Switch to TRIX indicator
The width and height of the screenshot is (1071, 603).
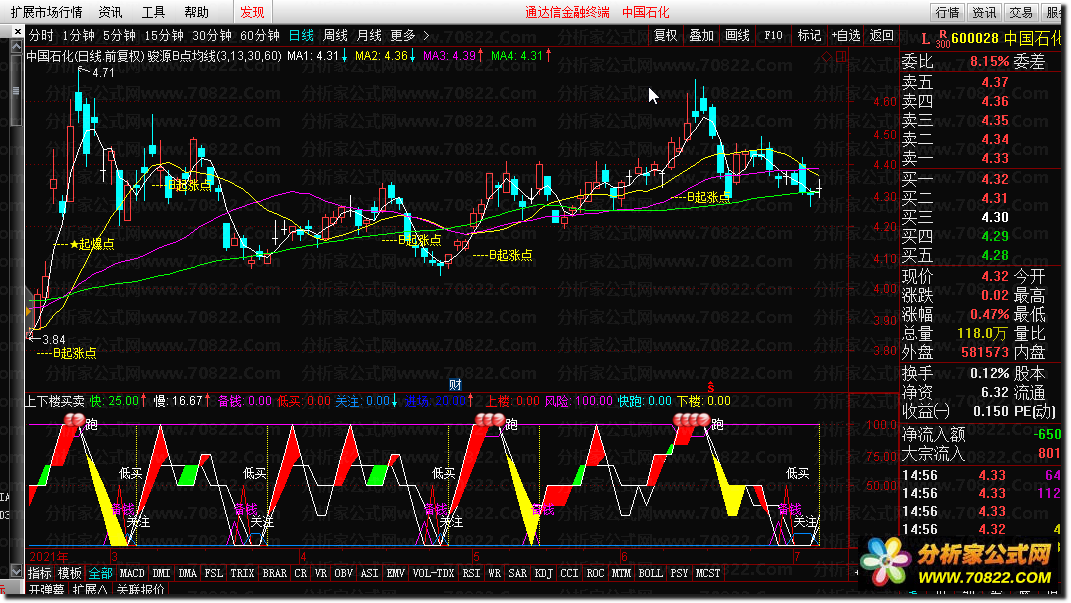[242, 574]
